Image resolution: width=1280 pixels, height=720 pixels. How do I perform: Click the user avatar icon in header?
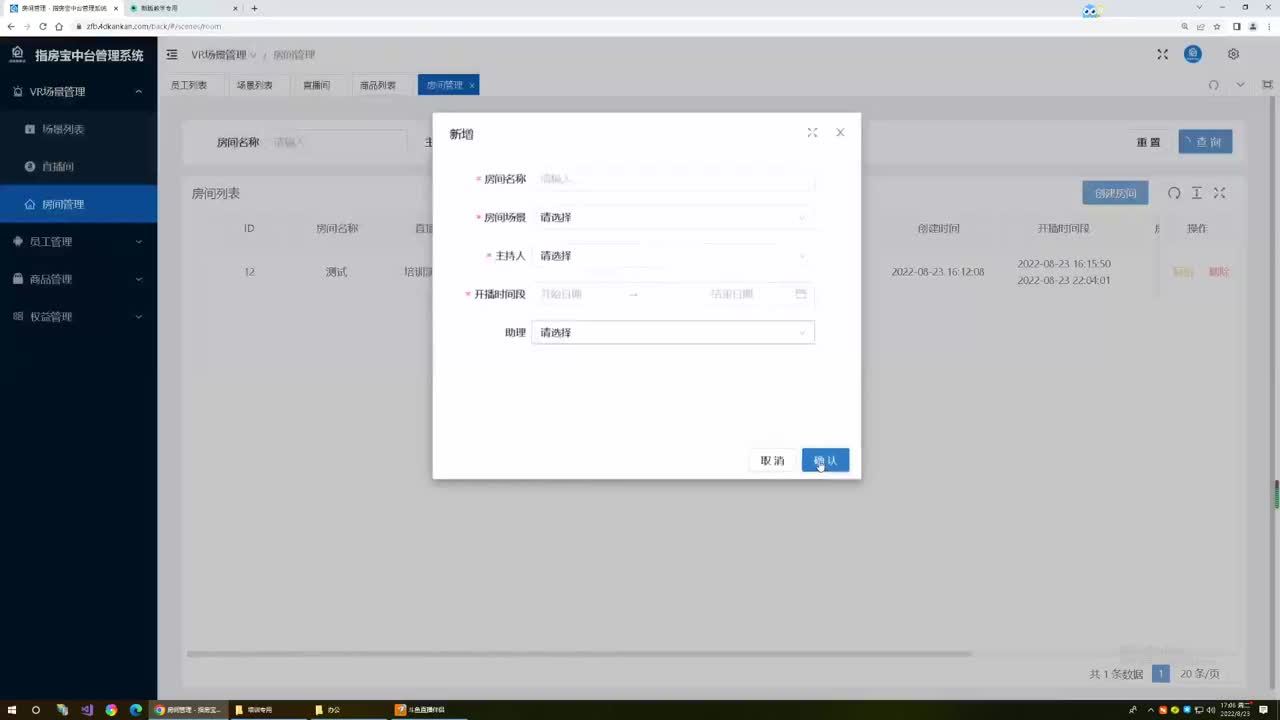[1193, 55]
